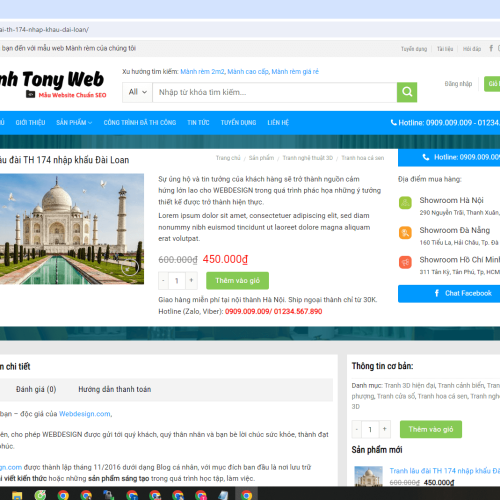Decrease quantity in Thông tin cơ bản panel
The width and height of the screenshot is (500, 500).
pyautogui.click(x=357, y=429)
